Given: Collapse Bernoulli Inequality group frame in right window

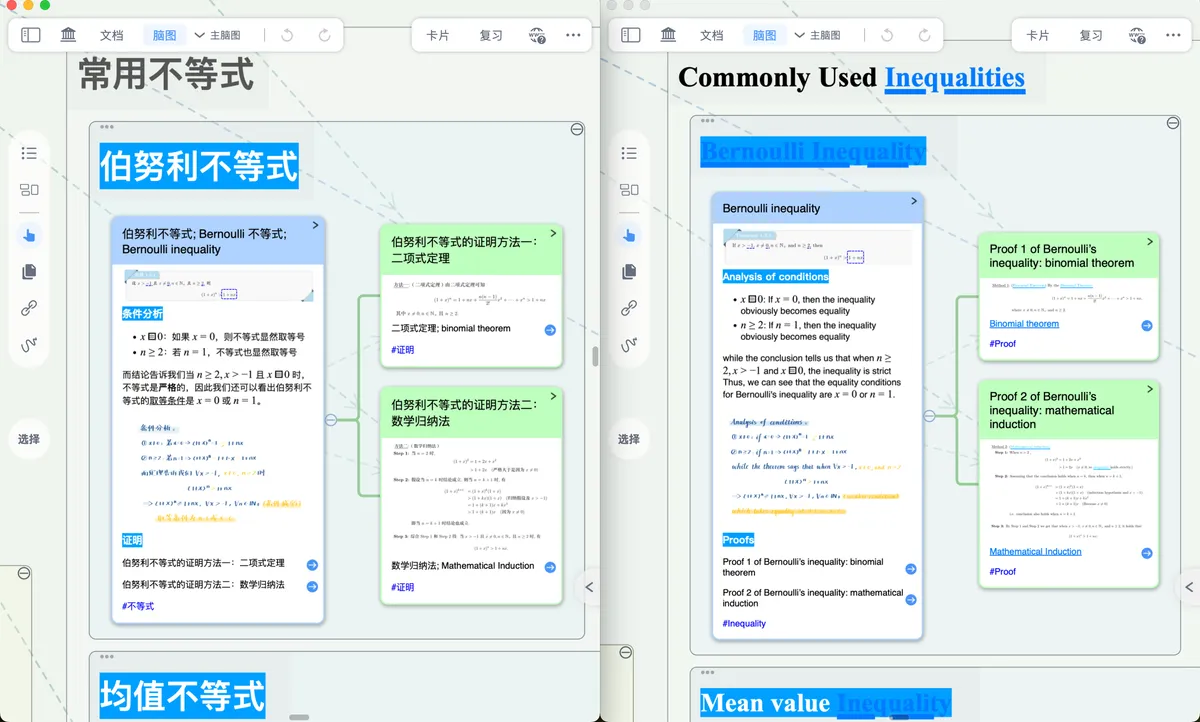Looking at the screenshot, I should (1173, 123).
